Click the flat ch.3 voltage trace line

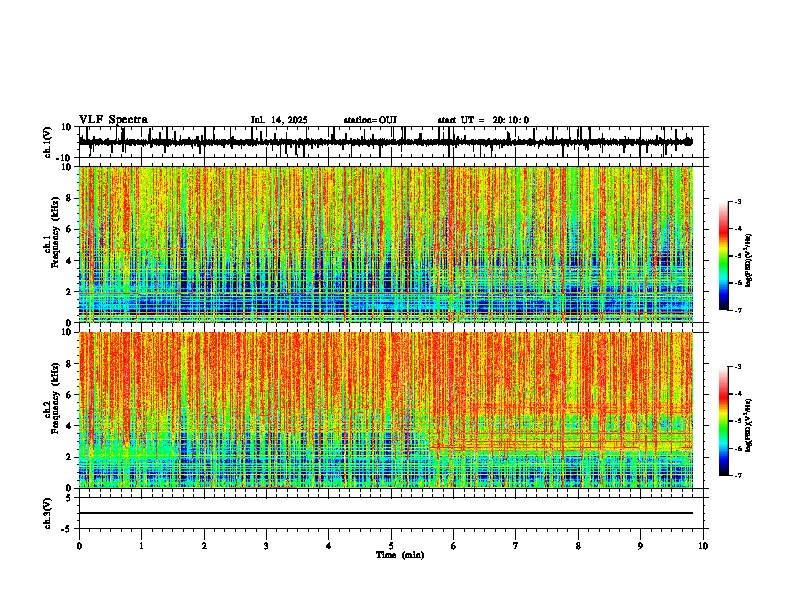[386, 513]
